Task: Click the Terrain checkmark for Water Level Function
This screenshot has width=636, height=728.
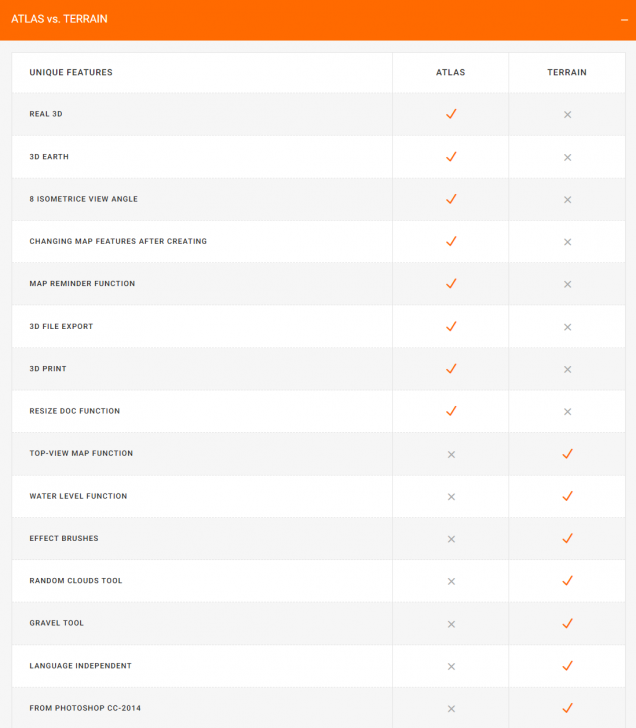Action: (x=567, y=496)
